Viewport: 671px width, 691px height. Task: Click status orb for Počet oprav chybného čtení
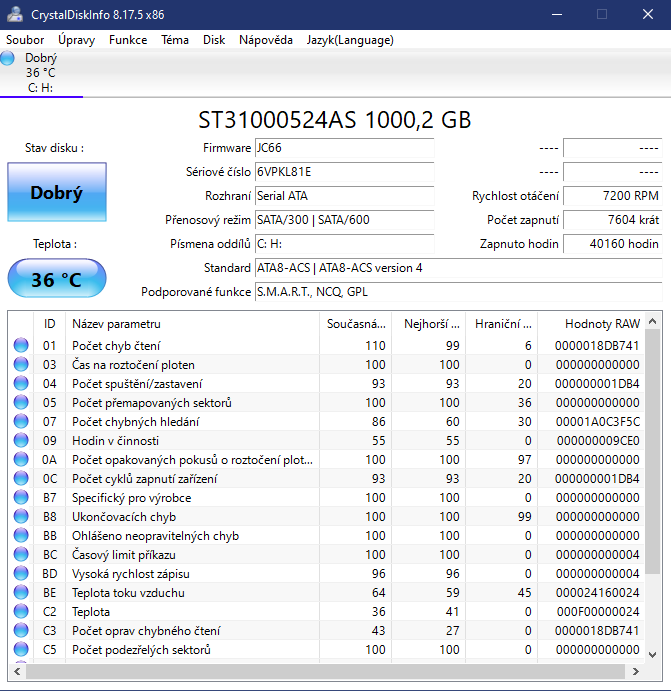(x=21, y=630)
